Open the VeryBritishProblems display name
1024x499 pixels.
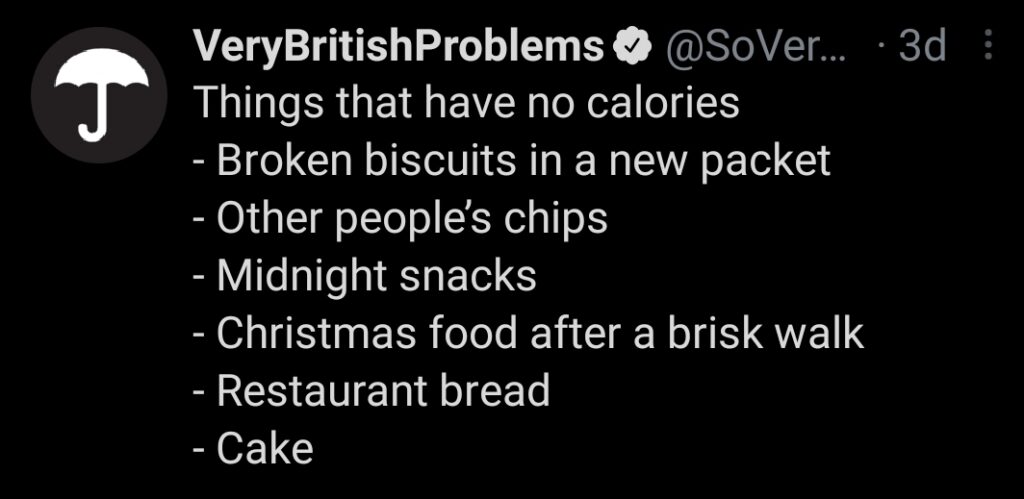coord(398,46)
